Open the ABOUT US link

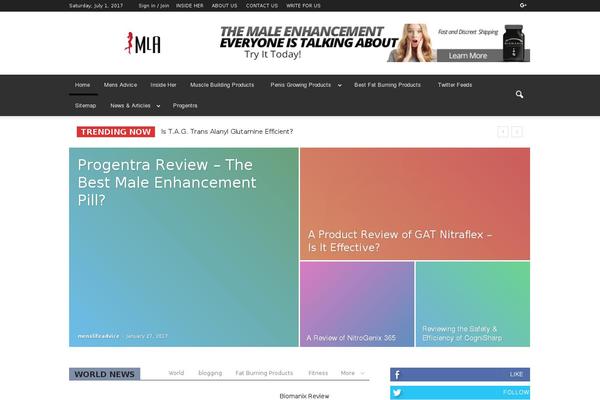click(224, 6)
